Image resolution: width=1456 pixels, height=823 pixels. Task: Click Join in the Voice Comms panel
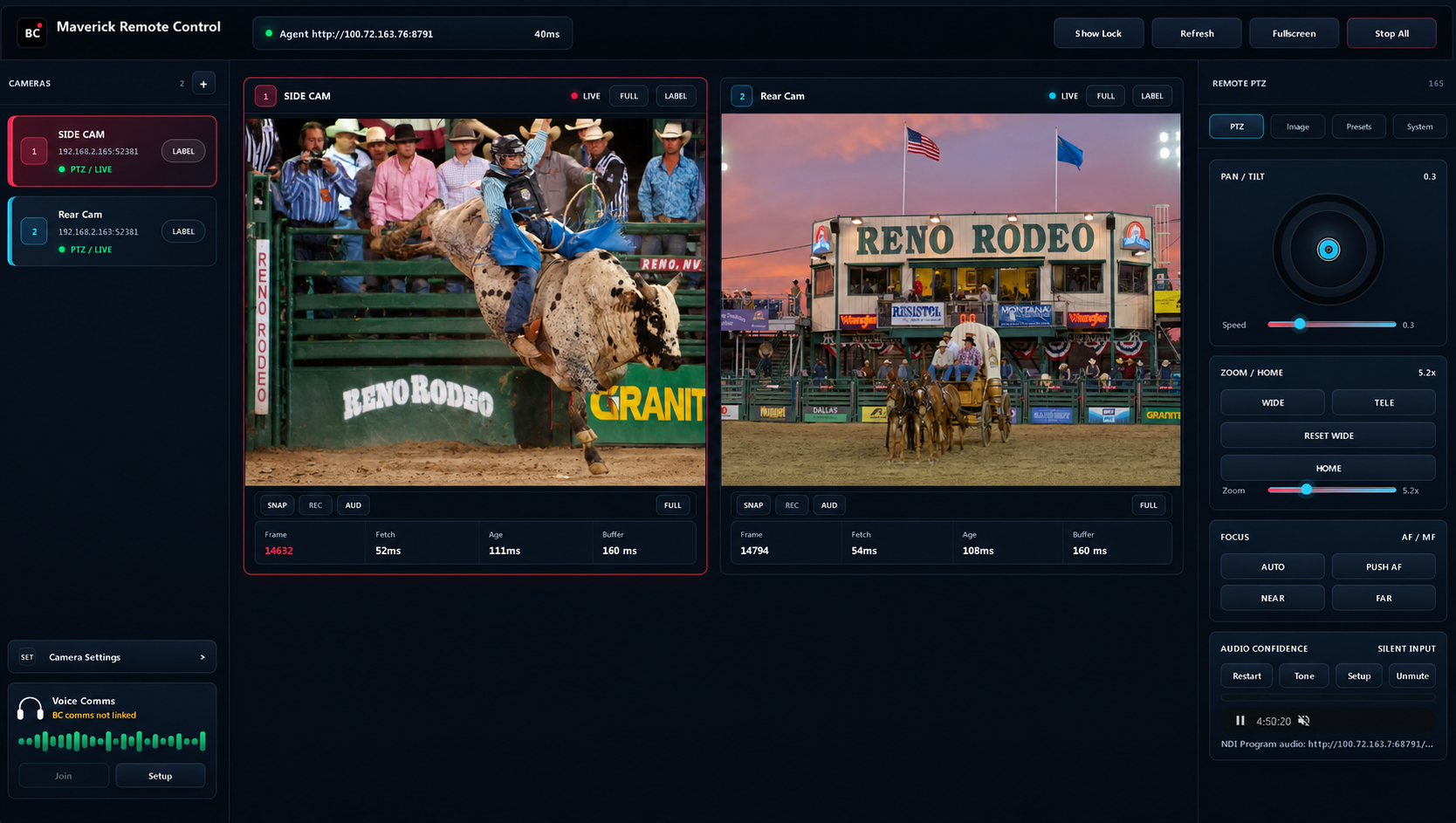point(64,776)
